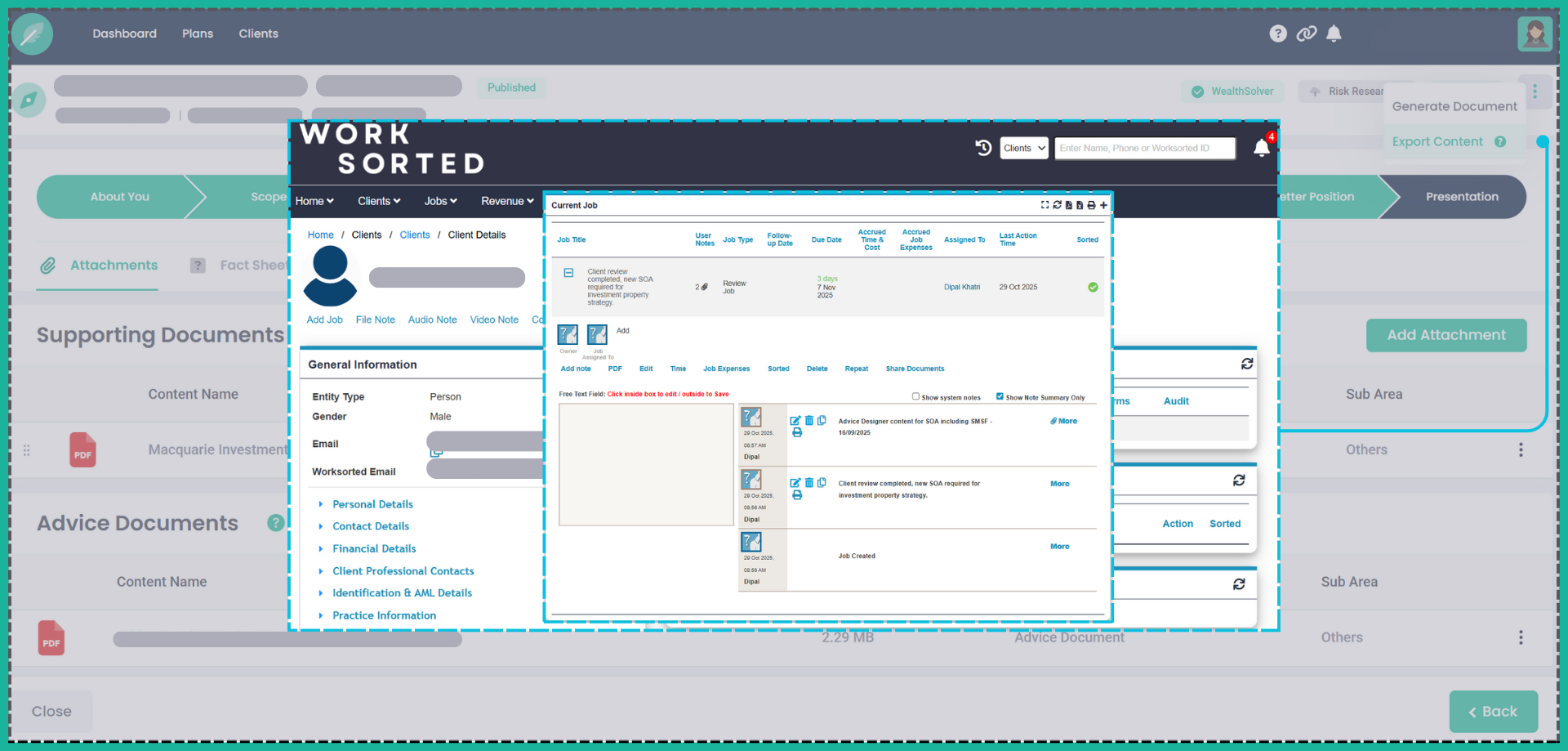The height and width of the screenshot is (751, 1568).
Task: Copy the Advice Designer content note
Action: [822, 421]
